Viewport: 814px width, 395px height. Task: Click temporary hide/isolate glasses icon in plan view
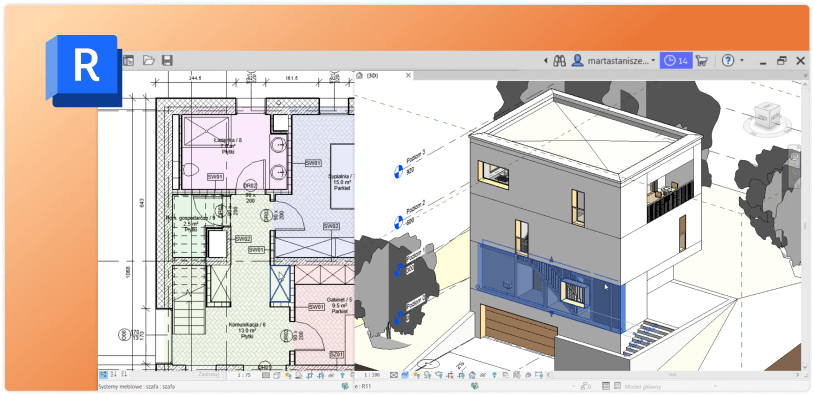click(x=331, y=375)
